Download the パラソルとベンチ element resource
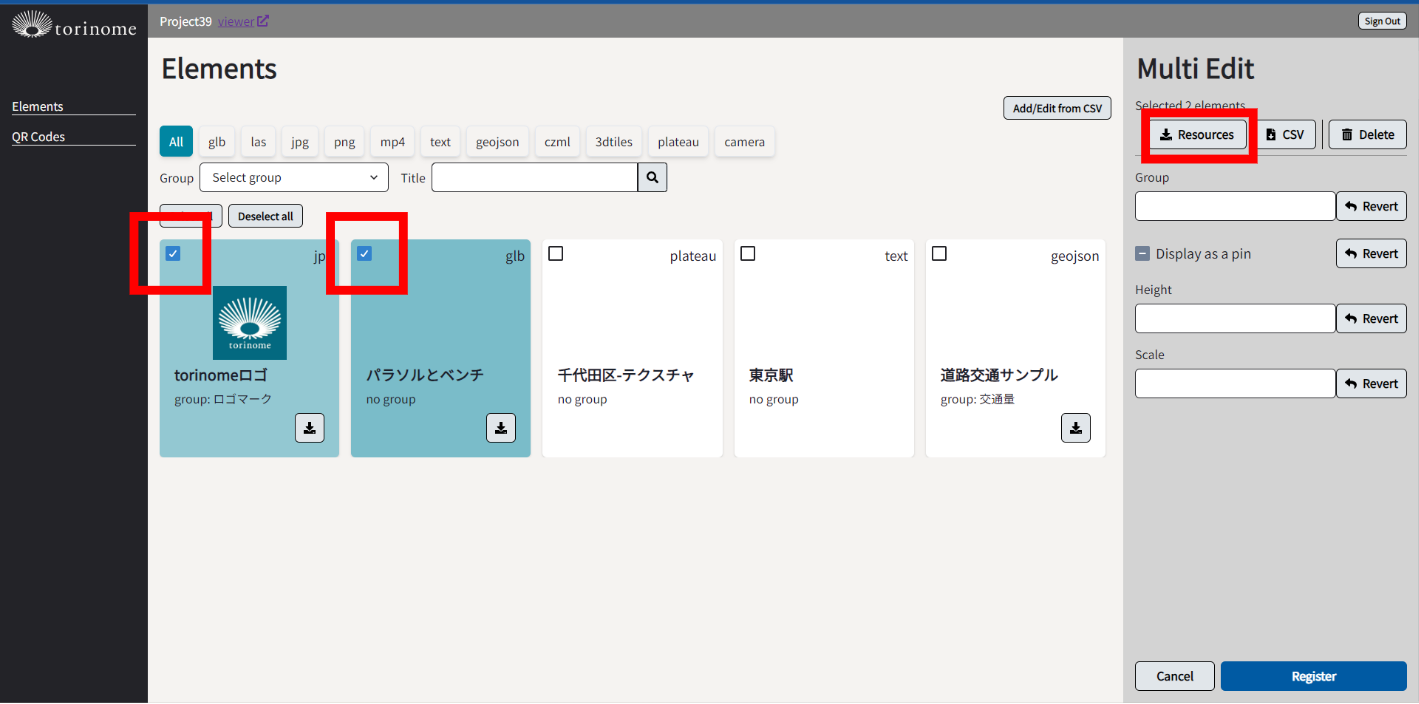 coord(501,428)
